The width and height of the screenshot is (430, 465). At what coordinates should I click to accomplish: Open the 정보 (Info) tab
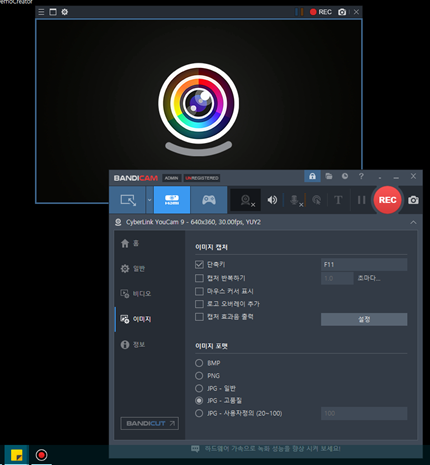[133, 344]
